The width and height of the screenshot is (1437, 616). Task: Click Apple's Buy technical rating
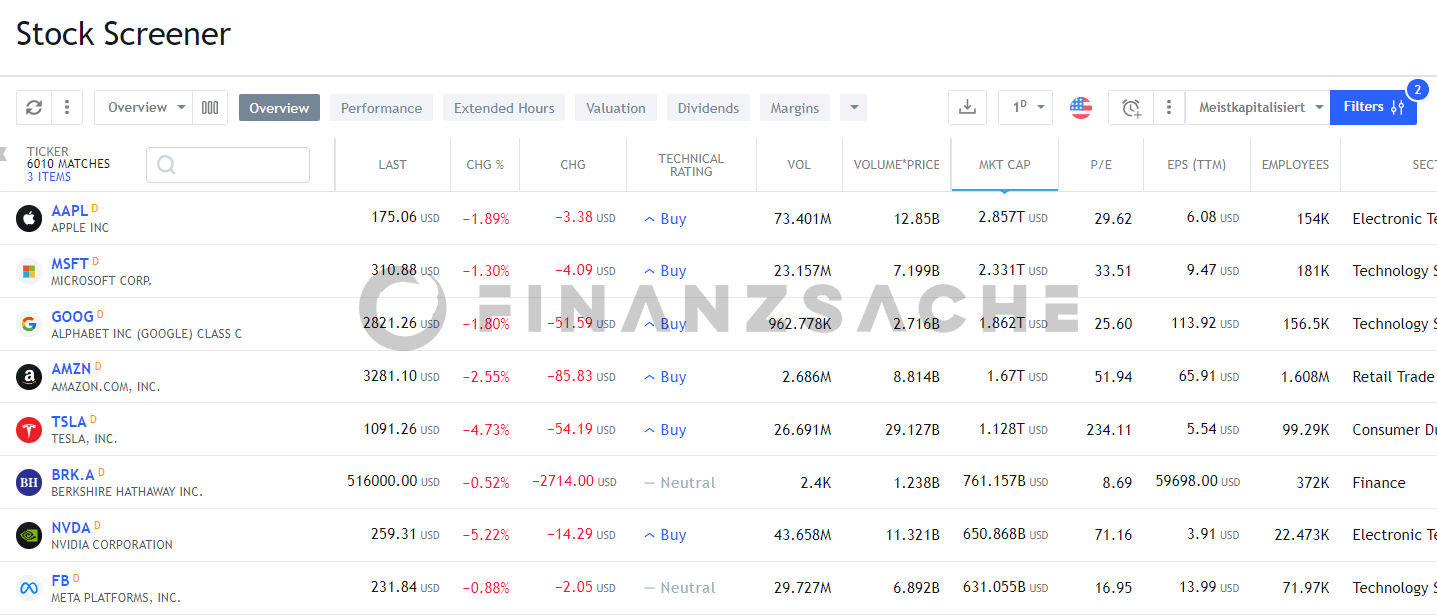click(665, 219)
